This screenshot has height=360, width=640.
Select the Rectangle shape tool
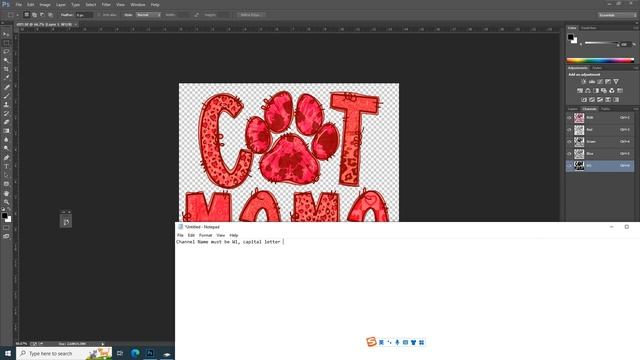(6, 184)
